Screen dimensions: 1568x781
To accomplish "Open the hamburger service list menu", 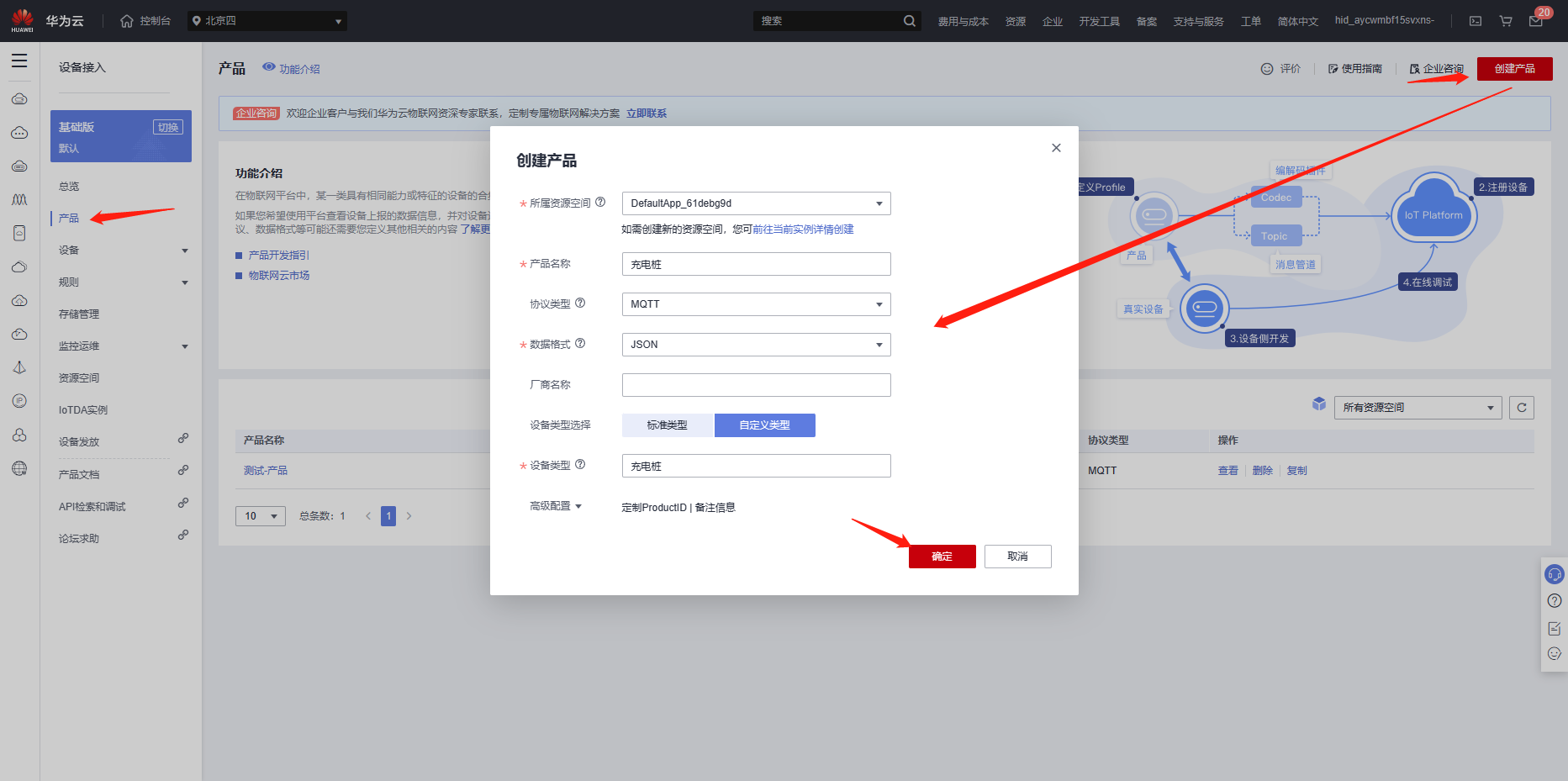I will 19,61.
